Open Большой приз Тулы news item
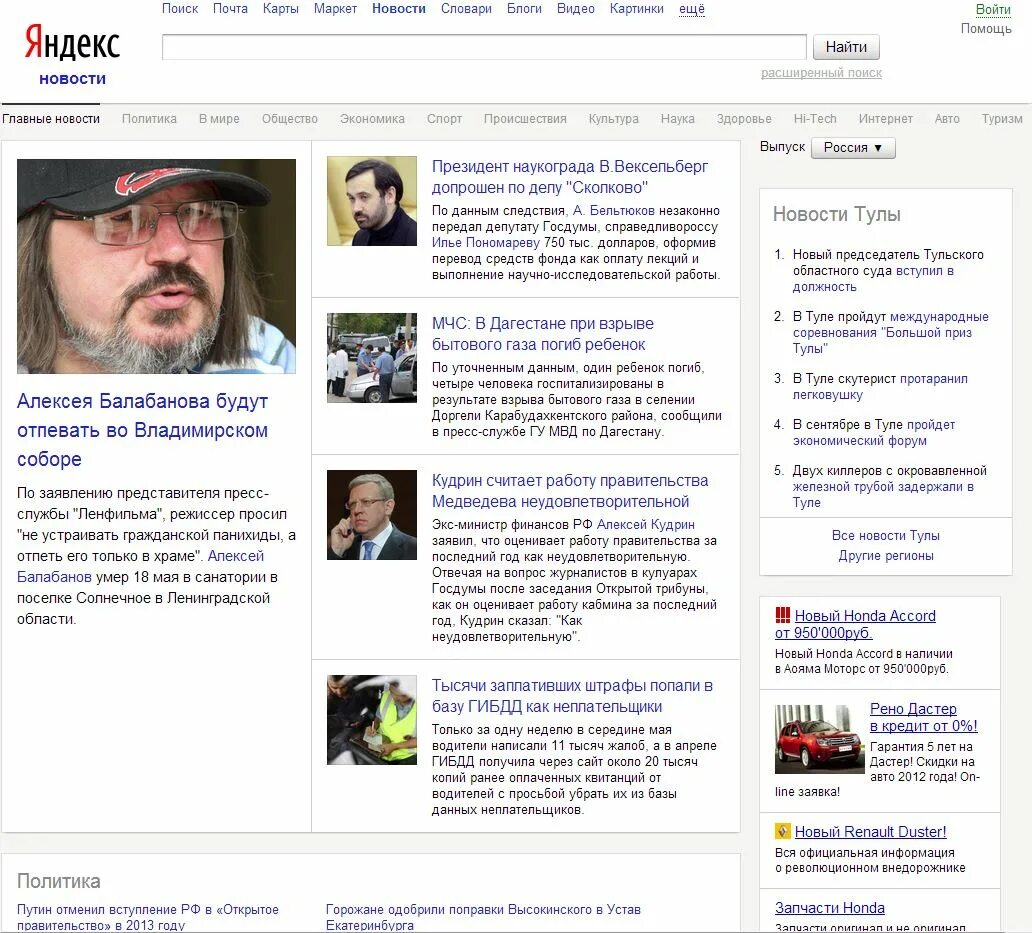The image size is (1032, 933). 890,333
